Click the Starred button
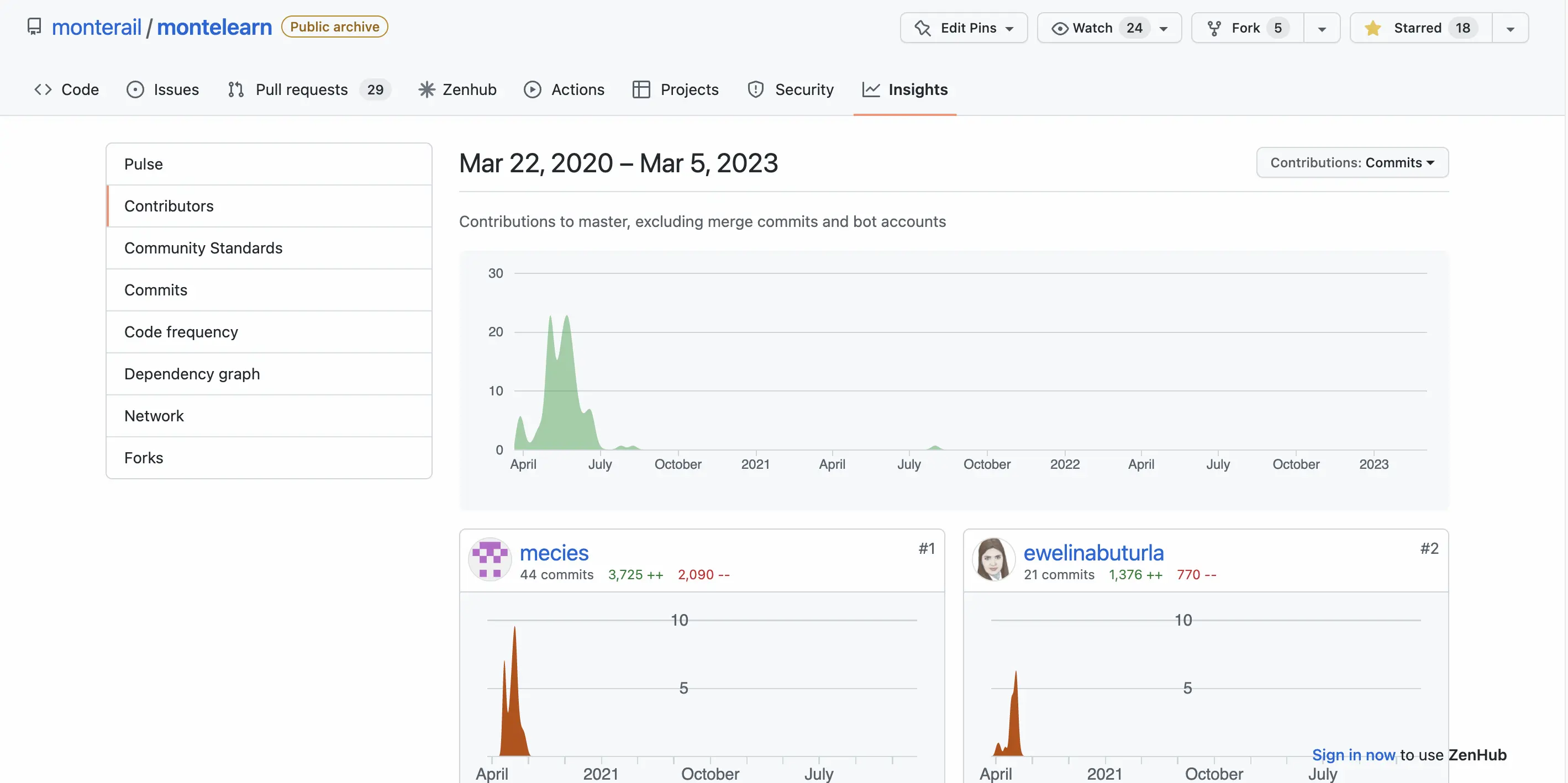The image size is (1568, 783). pyautogui.click(x=1421, y=28)
